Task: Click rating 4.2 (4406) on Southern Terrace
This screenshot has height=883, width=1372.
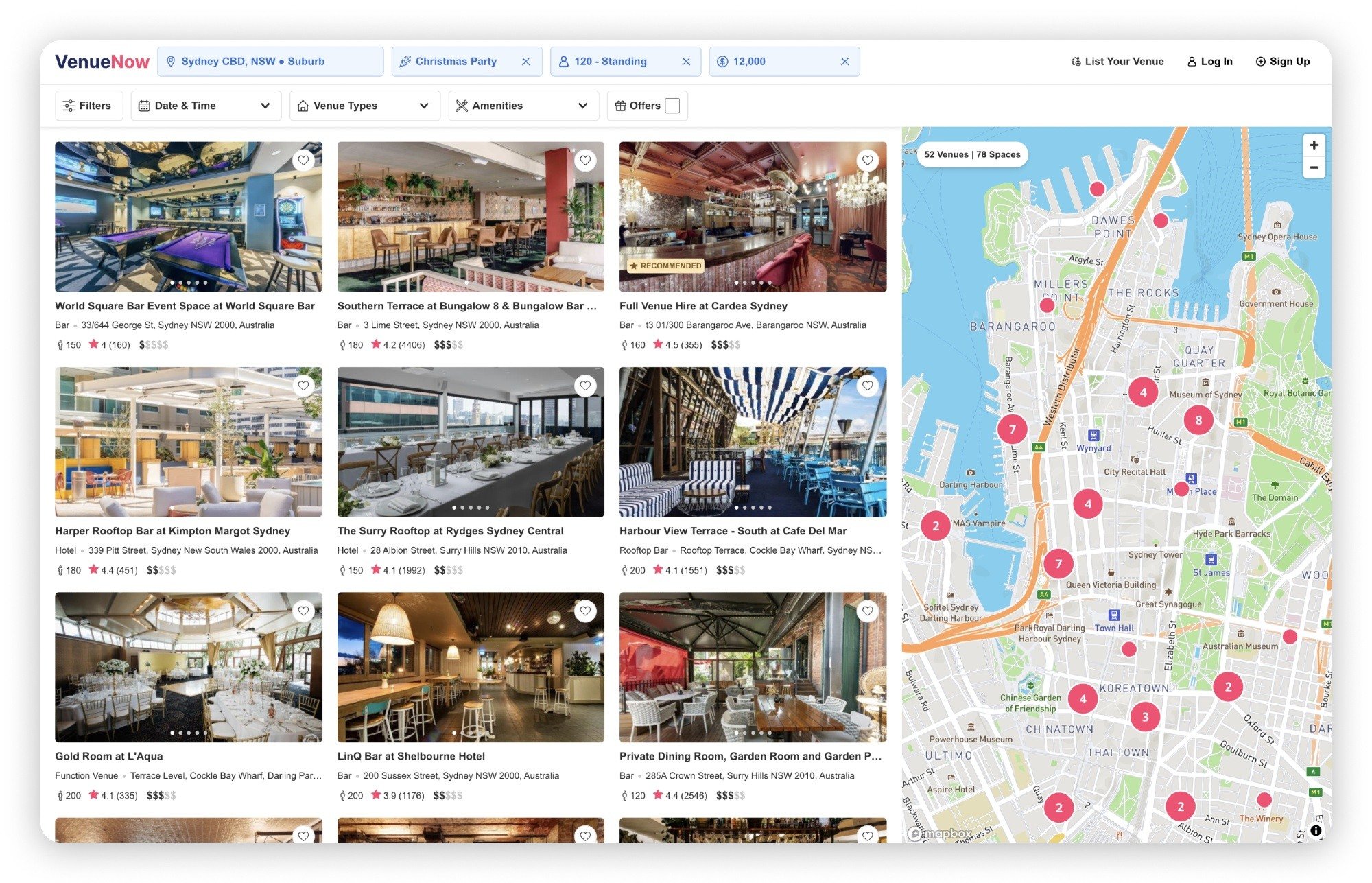Action: [x=398, y=345]
